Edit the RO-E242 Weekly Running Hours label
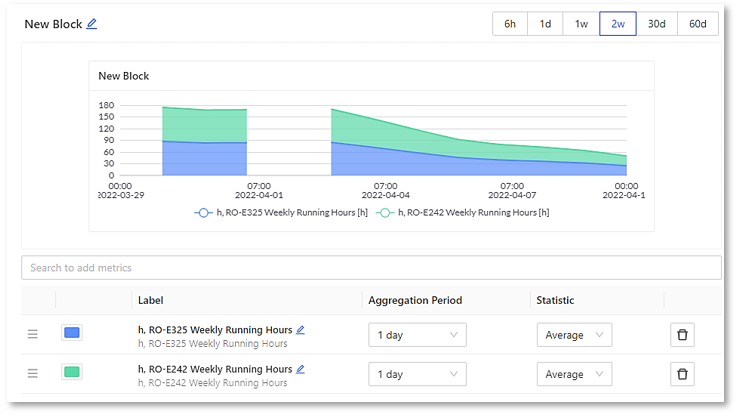This screenshot has height=419, width=738. [x=300, y=369]
